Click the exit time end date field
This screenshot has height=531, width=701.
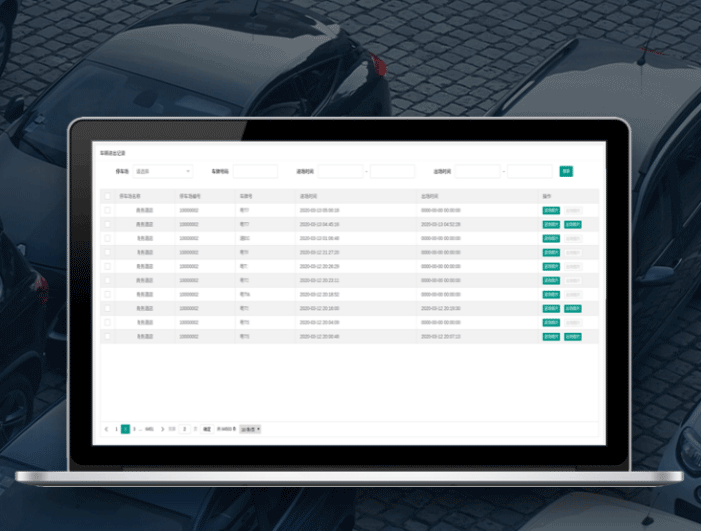tap(530, 171)
